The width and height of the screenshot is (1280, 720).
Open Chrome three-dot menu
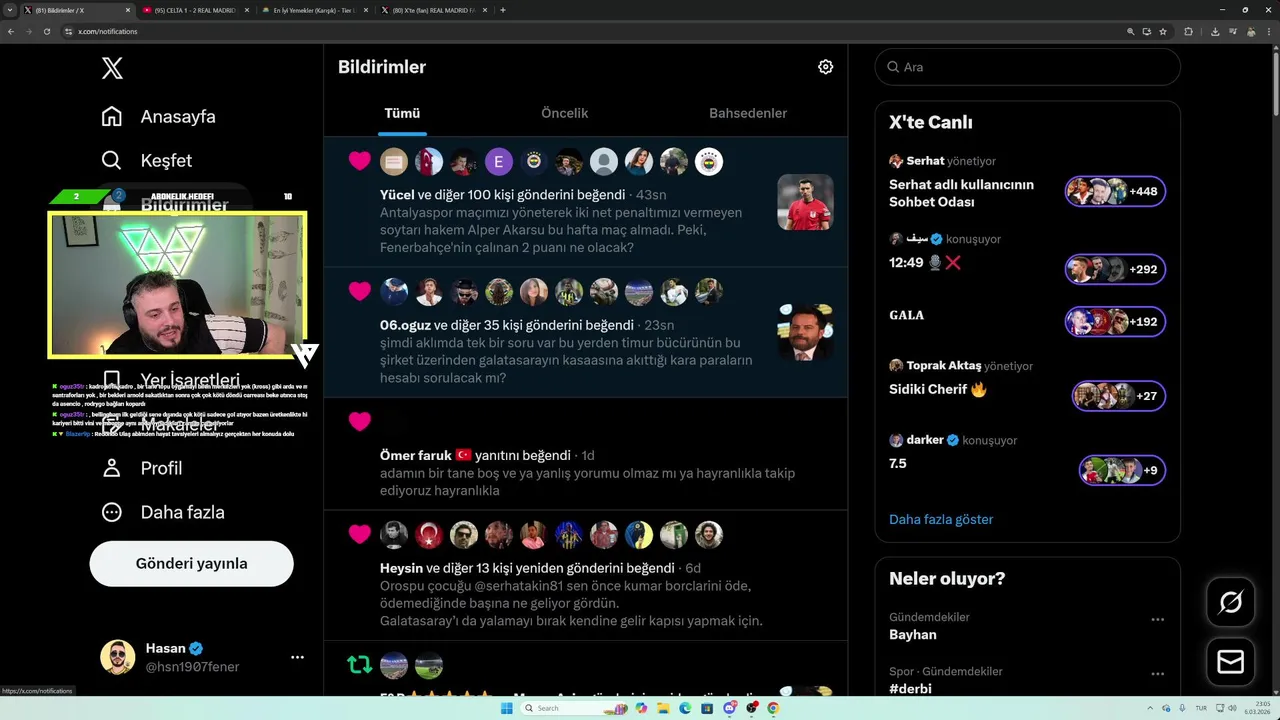pyautogui.click(x=1269, y=31)
